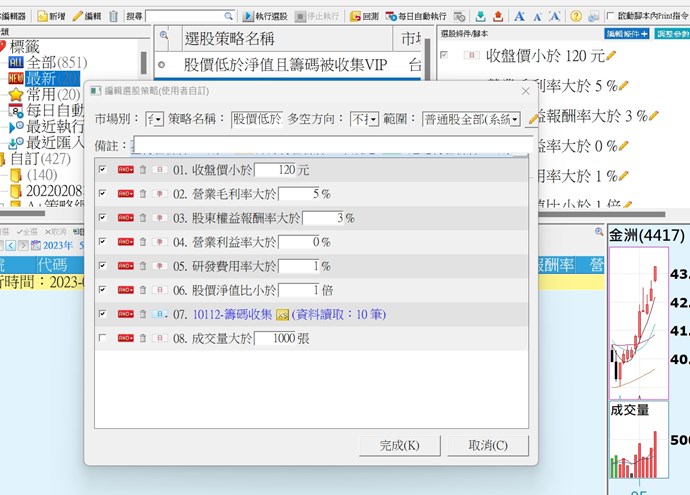Uncheck the 01 收盤價小於 condition checkbox
This screenshot has height=495, width=690.
click(104, 169)
